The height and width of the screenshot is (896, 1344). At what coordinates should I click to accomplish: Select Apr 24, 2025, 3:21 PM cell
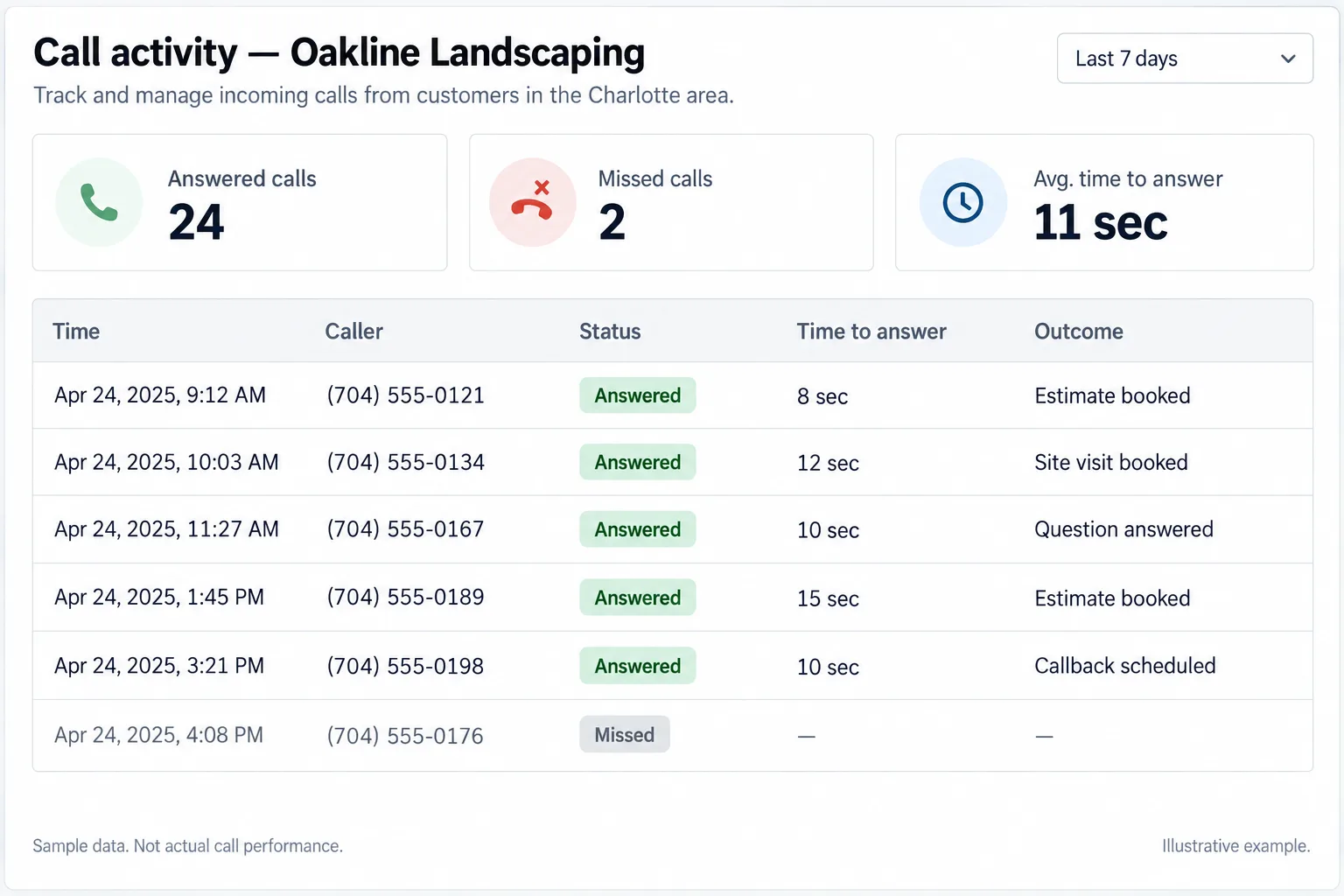(159, 666)
